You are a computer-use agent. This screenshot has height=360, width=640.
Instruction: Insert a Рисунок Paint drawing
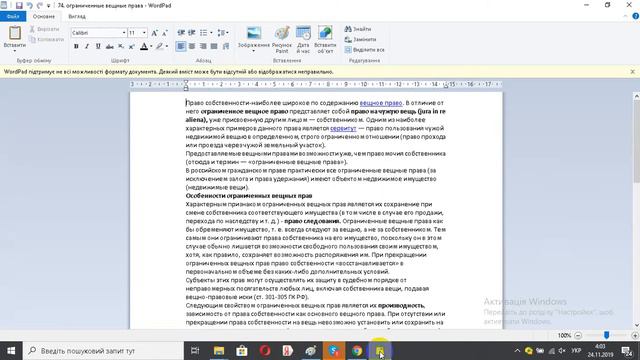[282, 40]
